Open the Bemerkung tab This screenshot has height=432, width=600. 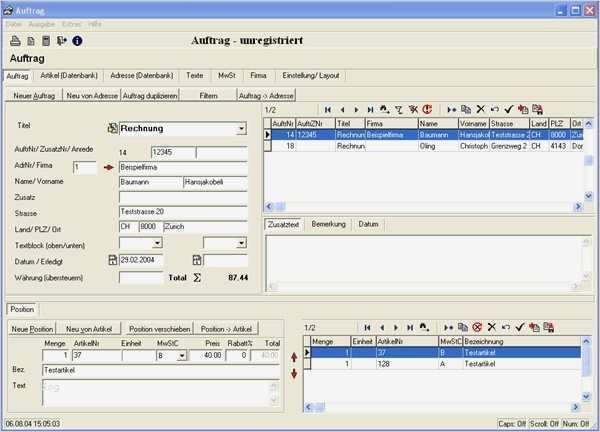tap(328, 224)
